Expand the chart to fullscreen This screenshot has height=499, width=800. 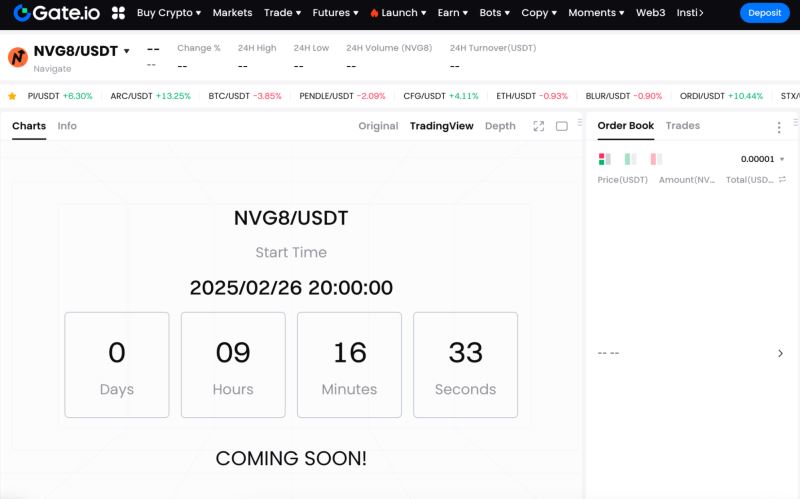click(539, 126)
